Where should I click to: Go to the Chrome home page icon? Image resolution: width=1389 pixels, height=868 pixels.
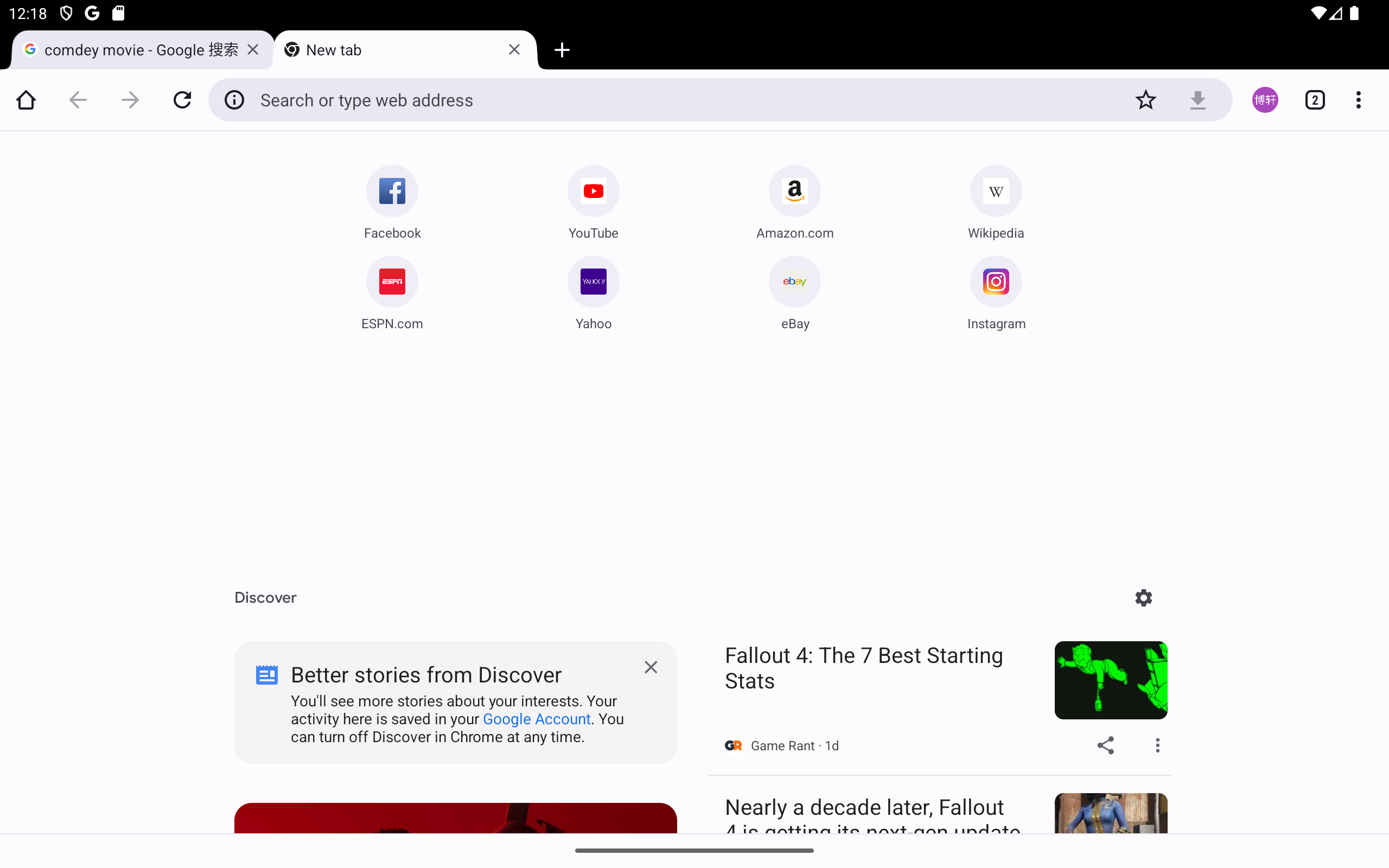point(26,100)
